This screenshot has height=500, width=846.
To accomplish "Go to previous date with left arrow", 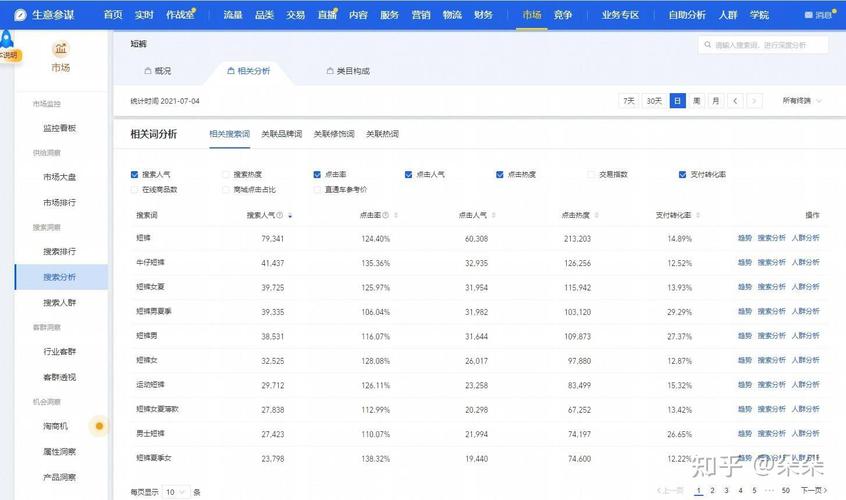I will (x=735, y=101).
